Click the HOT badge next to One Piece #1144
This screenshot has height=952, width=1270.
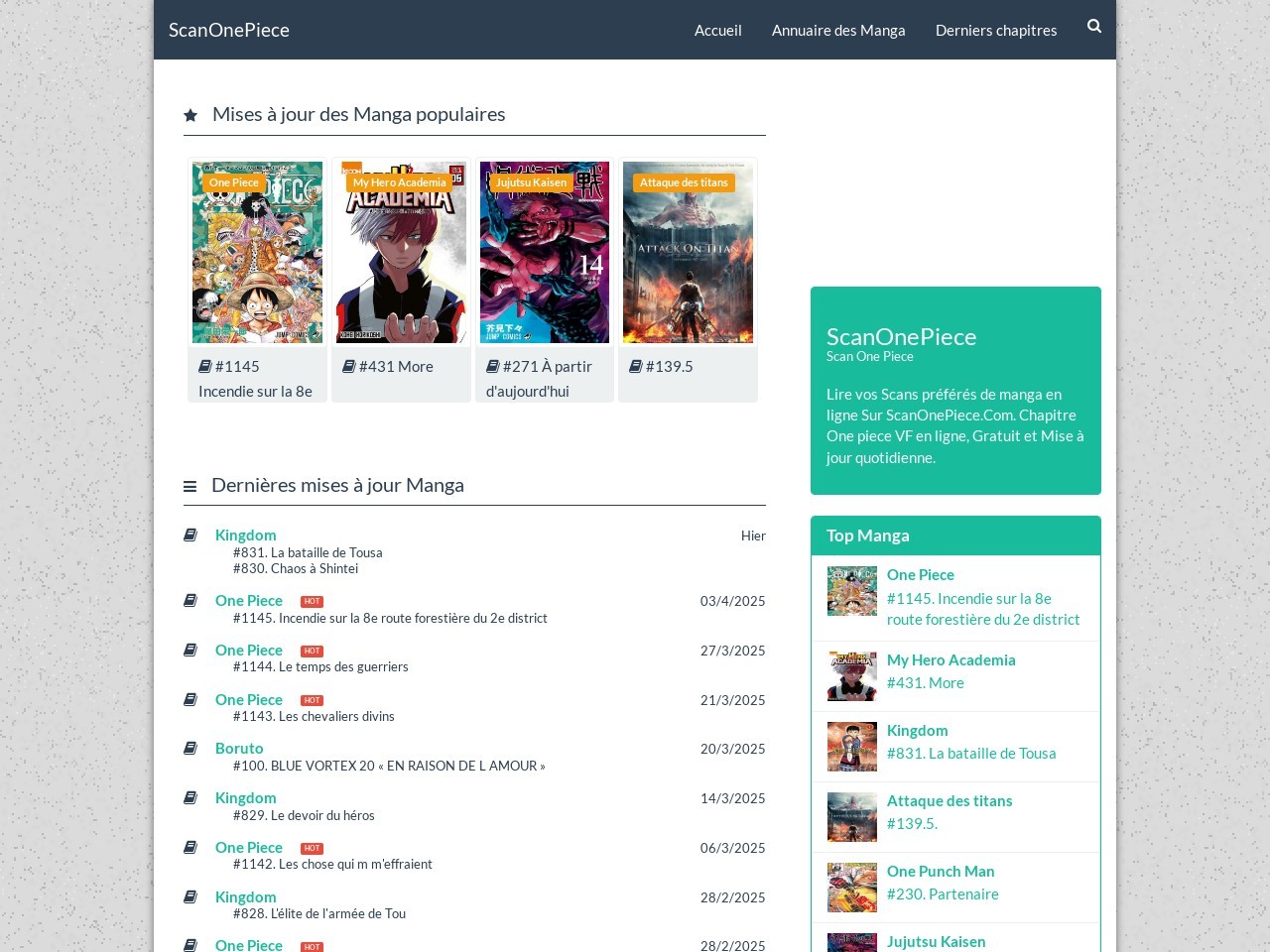point(312,651)
